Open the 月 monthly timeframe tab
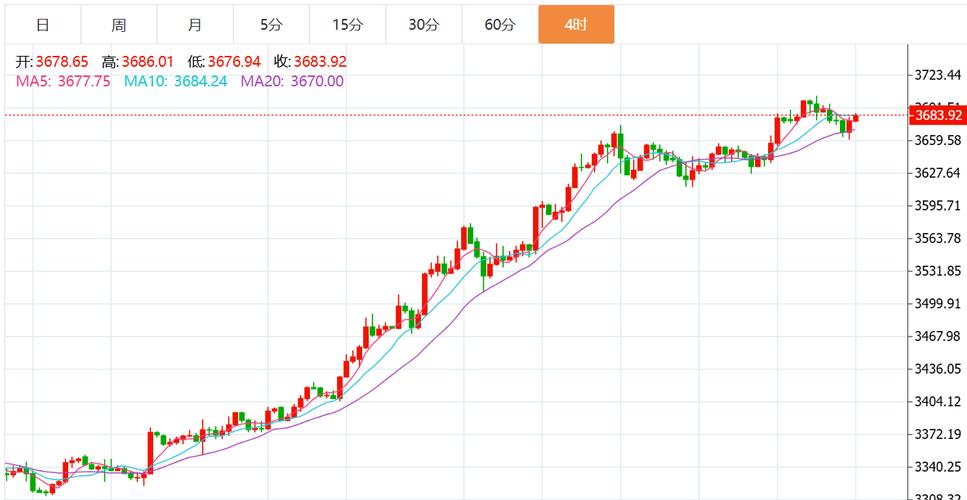 [x=195, y=25]
